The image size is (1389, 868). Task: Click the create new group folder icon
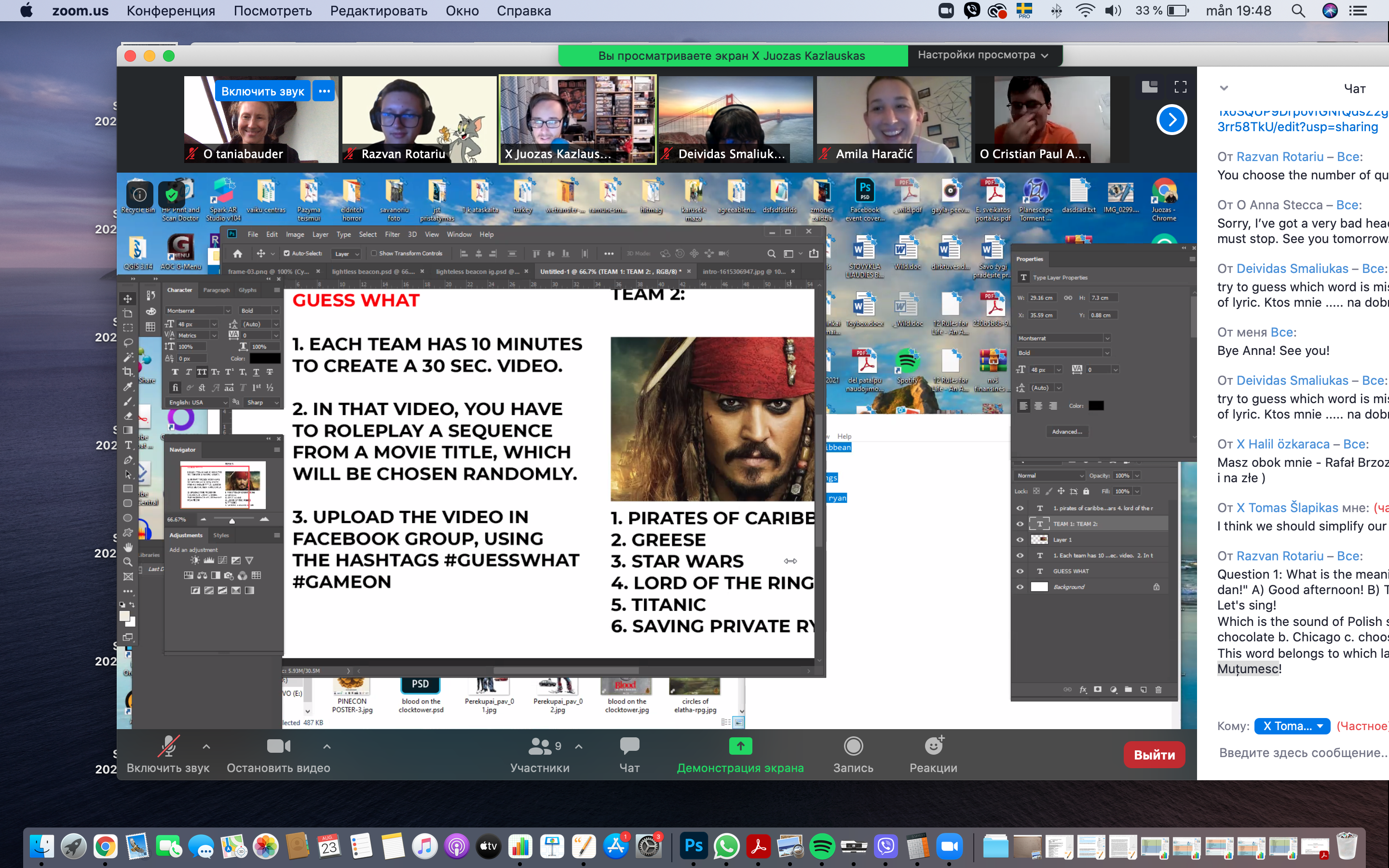coord(1129,690)
